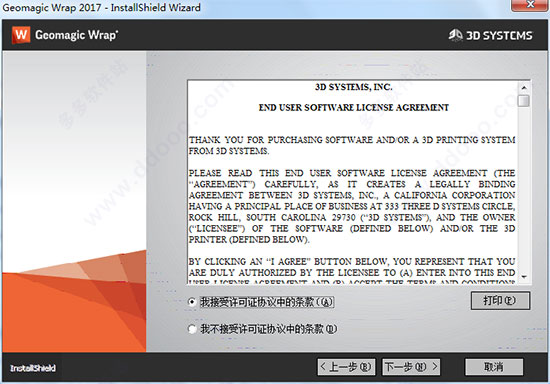
Task: Click the scroll down arrow of the license text
Action: pyautogui.click(x=524, y=277)
